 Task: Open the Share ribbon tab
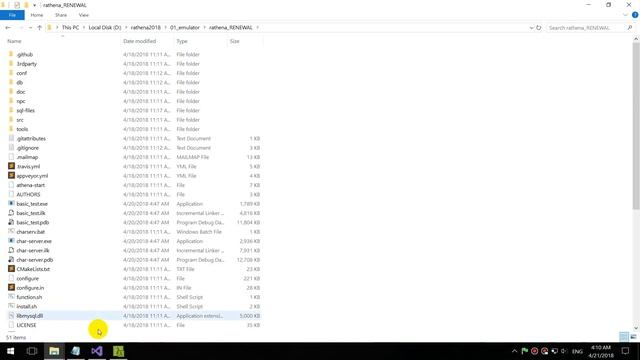[61, 15]
